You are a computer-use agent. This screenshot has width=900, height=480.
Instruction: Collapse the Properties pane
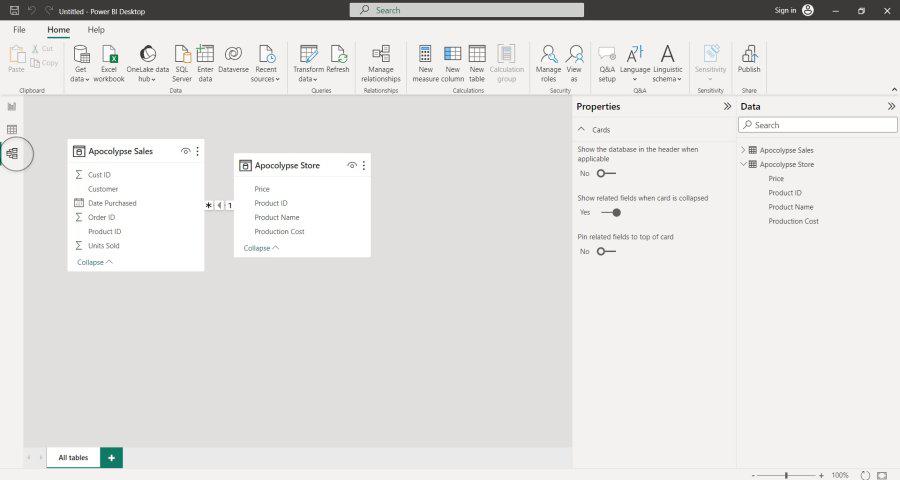727,106
